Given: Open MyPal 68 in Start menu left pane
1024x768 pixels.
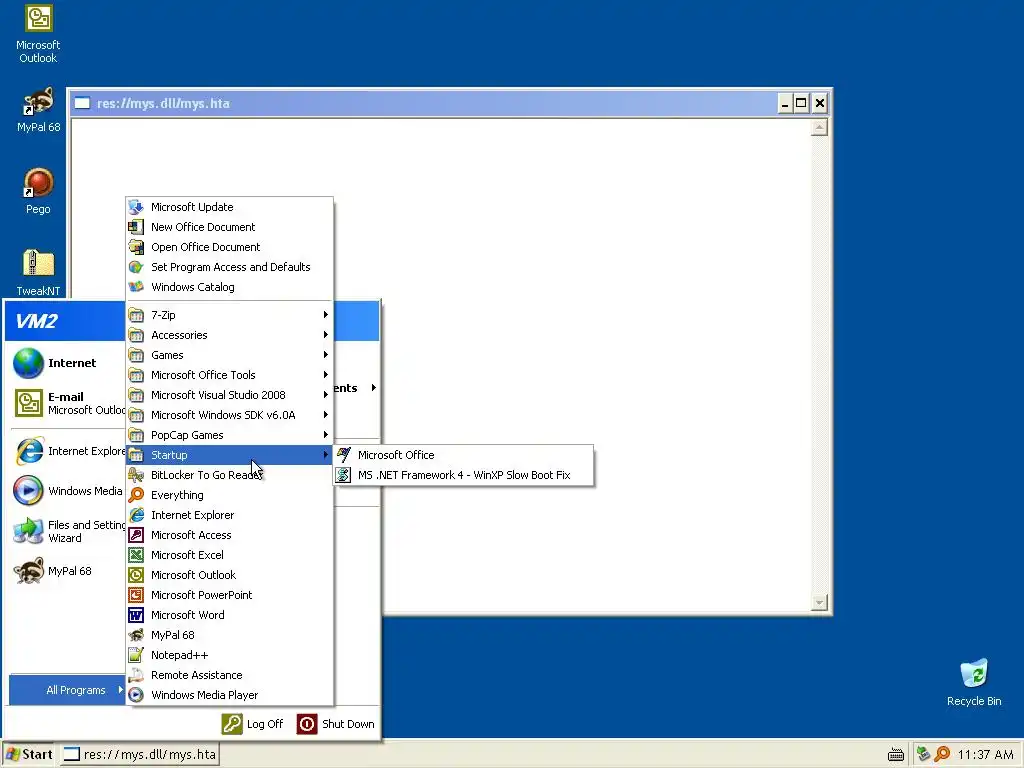Looking at the screenshot, I should [x=67, y=571].
